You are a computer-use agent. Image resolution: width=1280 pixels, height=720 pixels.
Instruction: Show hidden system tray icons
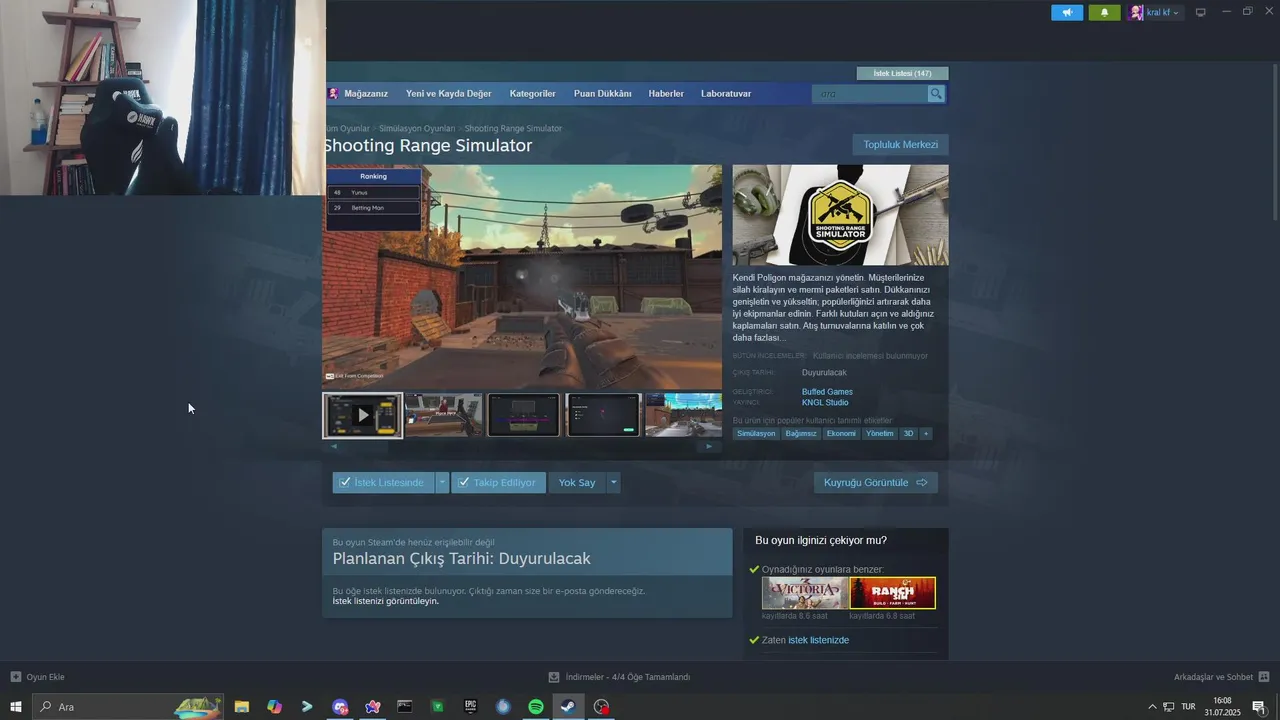pyautogui.click(x=1152, y=707)
